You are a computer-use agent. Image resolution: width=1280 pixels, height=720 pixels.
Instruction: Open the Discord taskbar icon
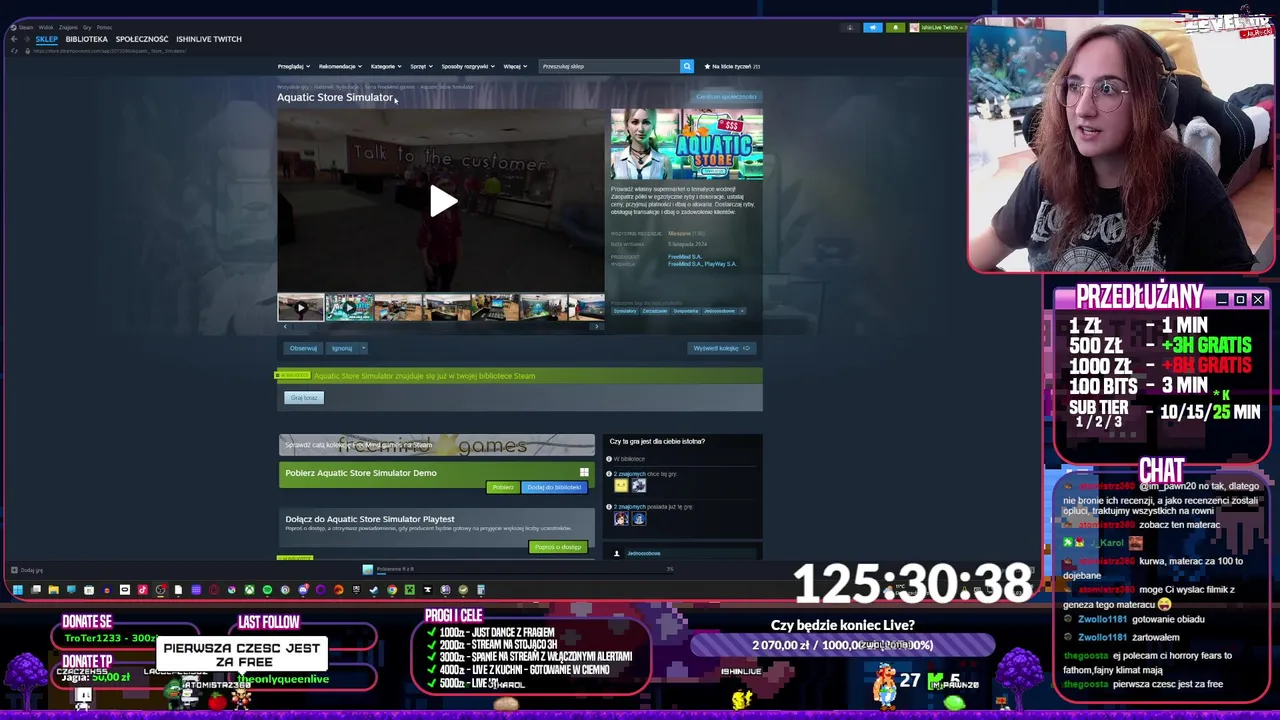303,590
